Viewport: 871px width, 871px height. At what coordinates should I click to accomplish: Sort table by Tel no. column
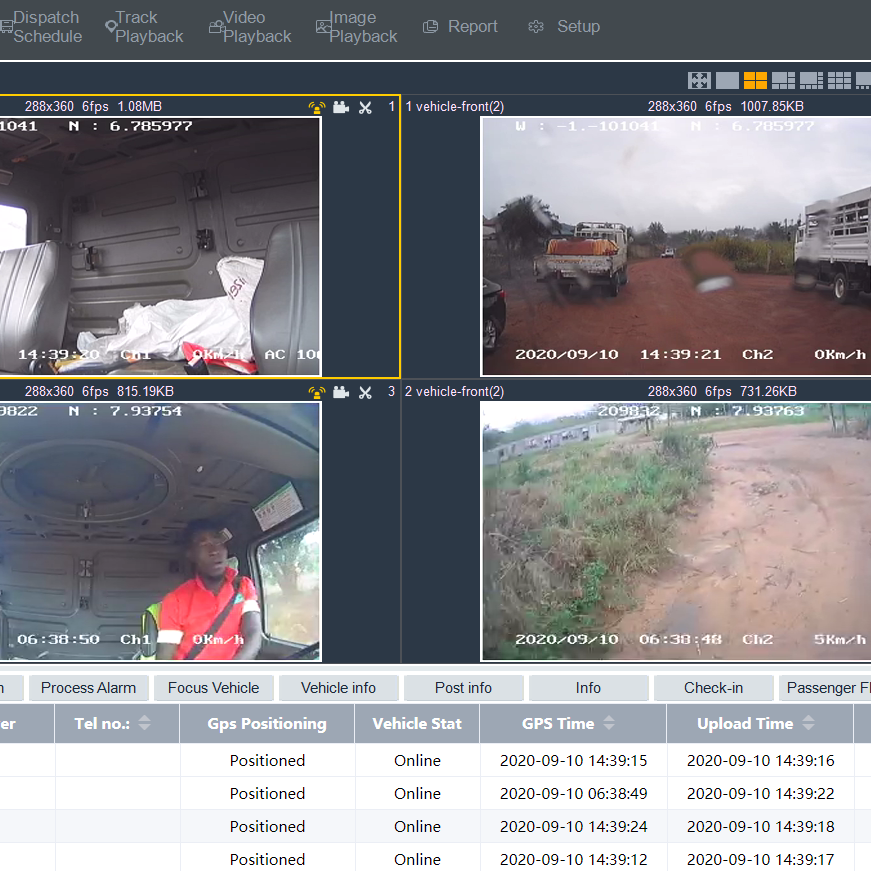click(x=144, y=723)
